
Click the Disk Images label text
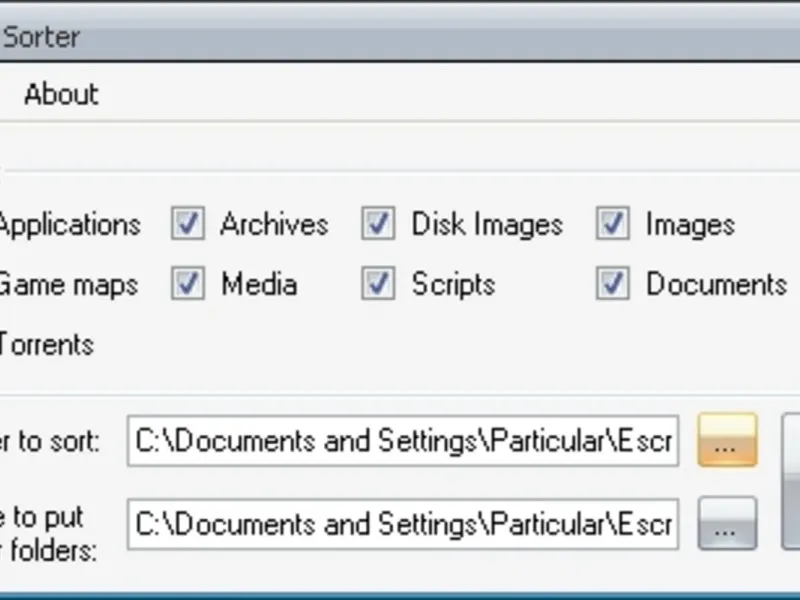point(487,224)
